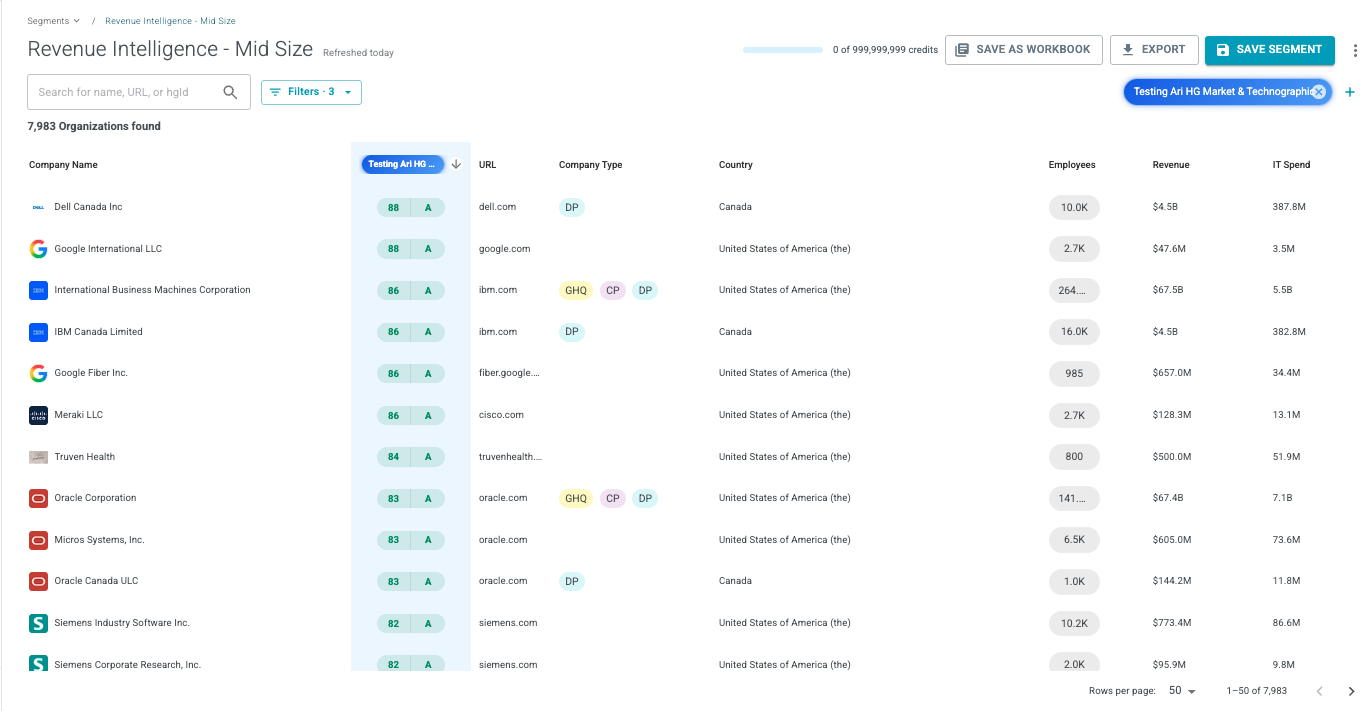Image resolution: width=1372 pixels, height=711 pixels.
Task: Export the organization list
Action: 1154,50
